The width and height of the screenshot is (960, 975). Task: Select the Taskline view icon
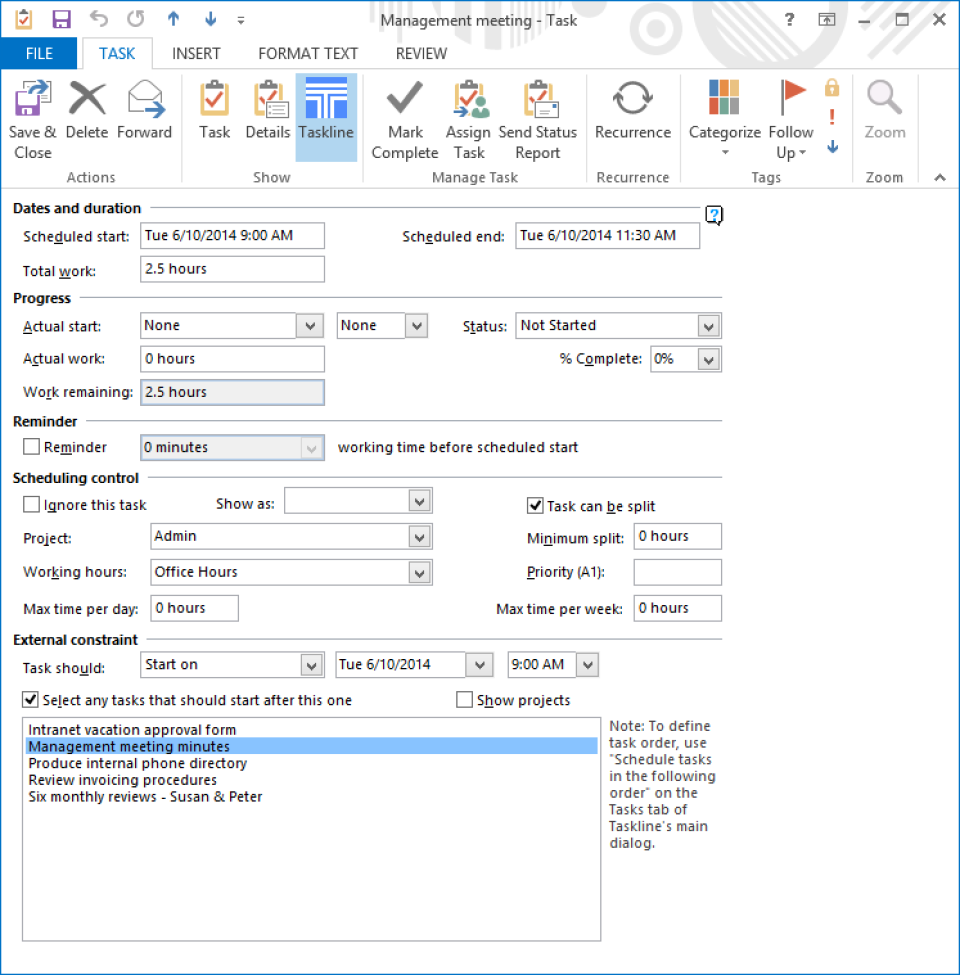tap(326, 99)
